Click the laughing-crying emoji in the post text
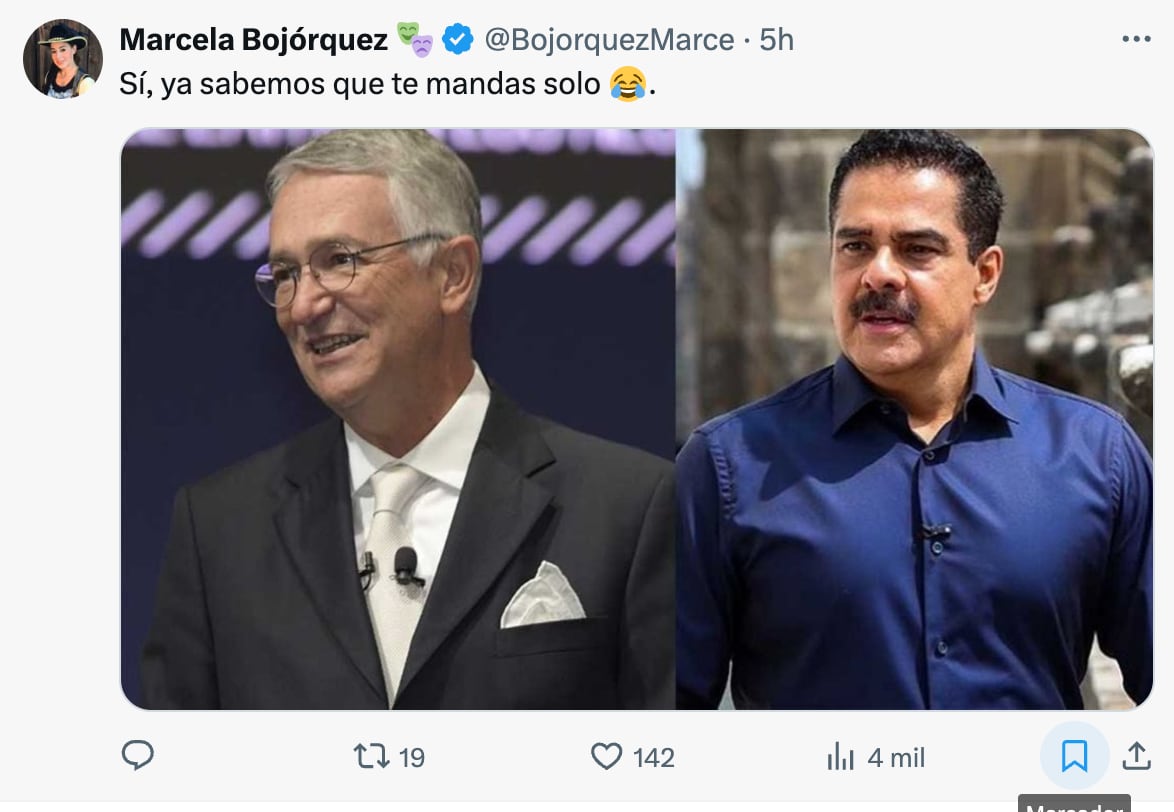1174x812 pixels. click(627, 84)
